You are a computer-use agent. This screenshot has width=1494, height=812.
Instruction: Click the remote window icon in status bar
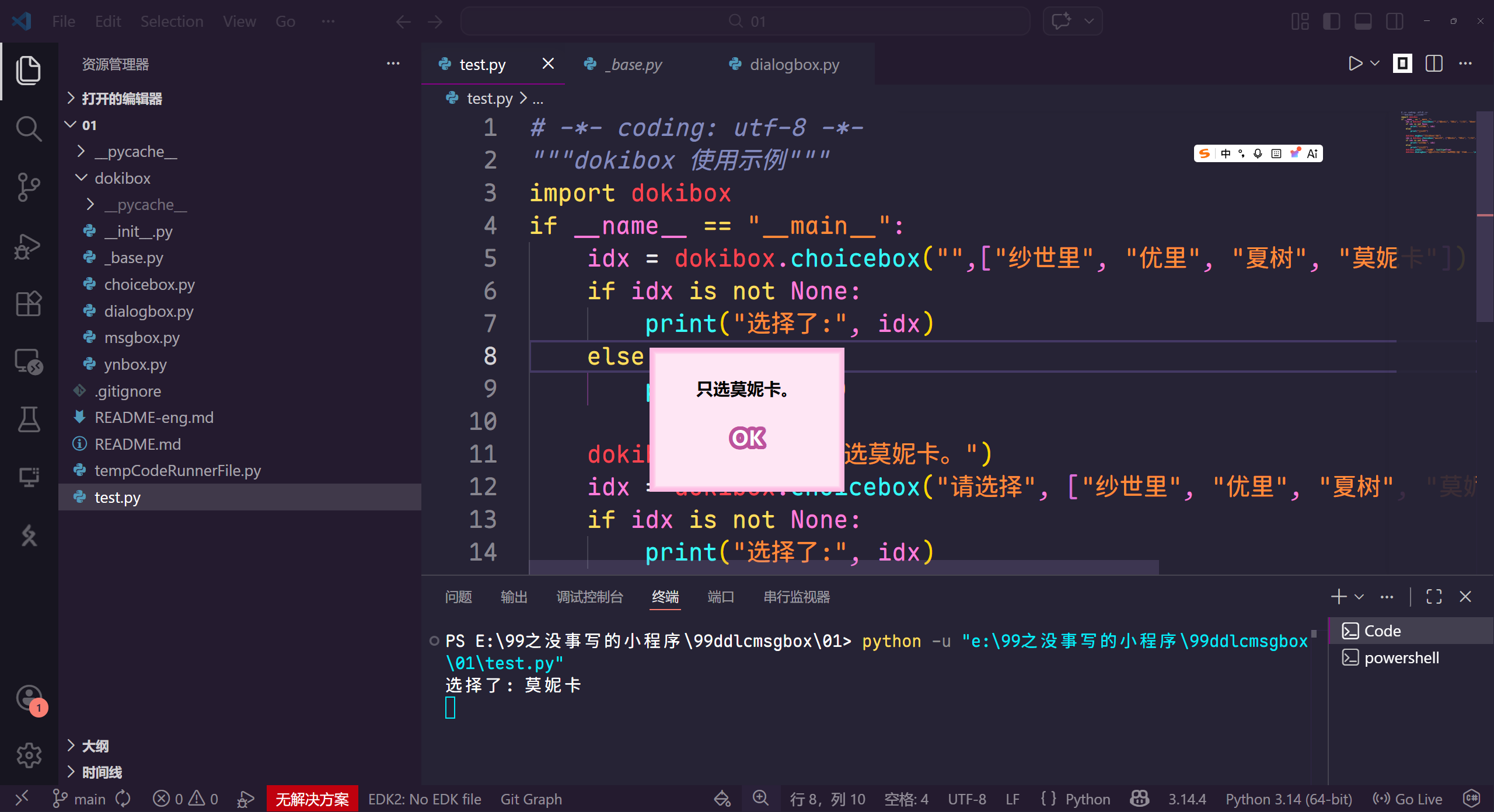(x=22, y=799)
